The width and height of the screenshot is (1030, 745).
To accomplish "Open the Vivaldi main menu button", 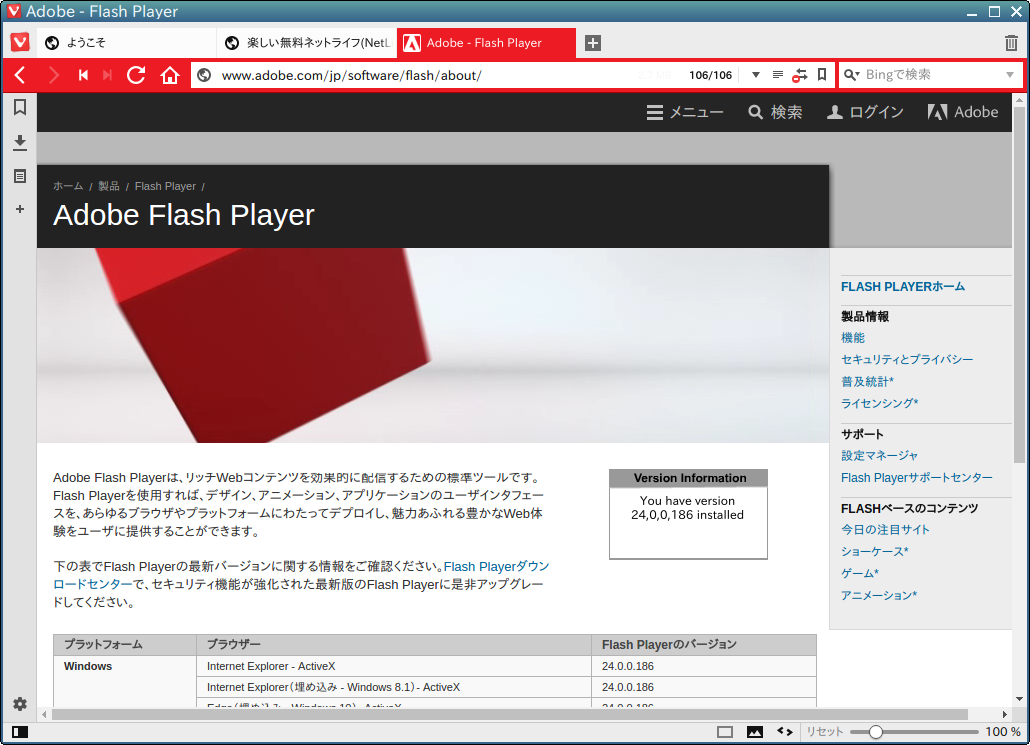I will pos(20,43).
